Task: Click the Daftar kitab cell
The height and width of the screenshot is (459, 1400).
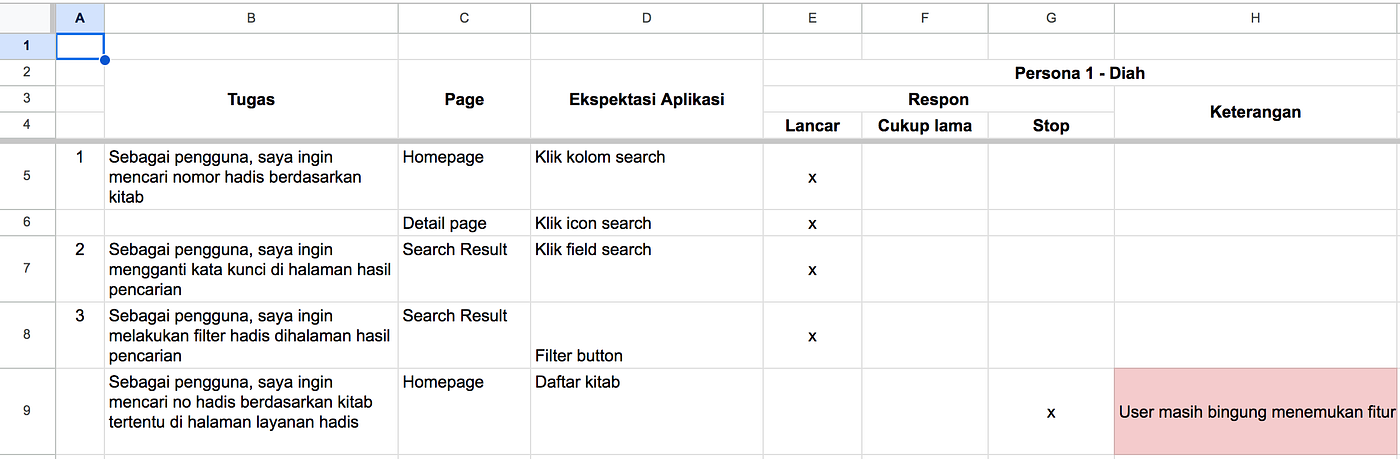Action: pyautogui.click(x=647, y=411)
